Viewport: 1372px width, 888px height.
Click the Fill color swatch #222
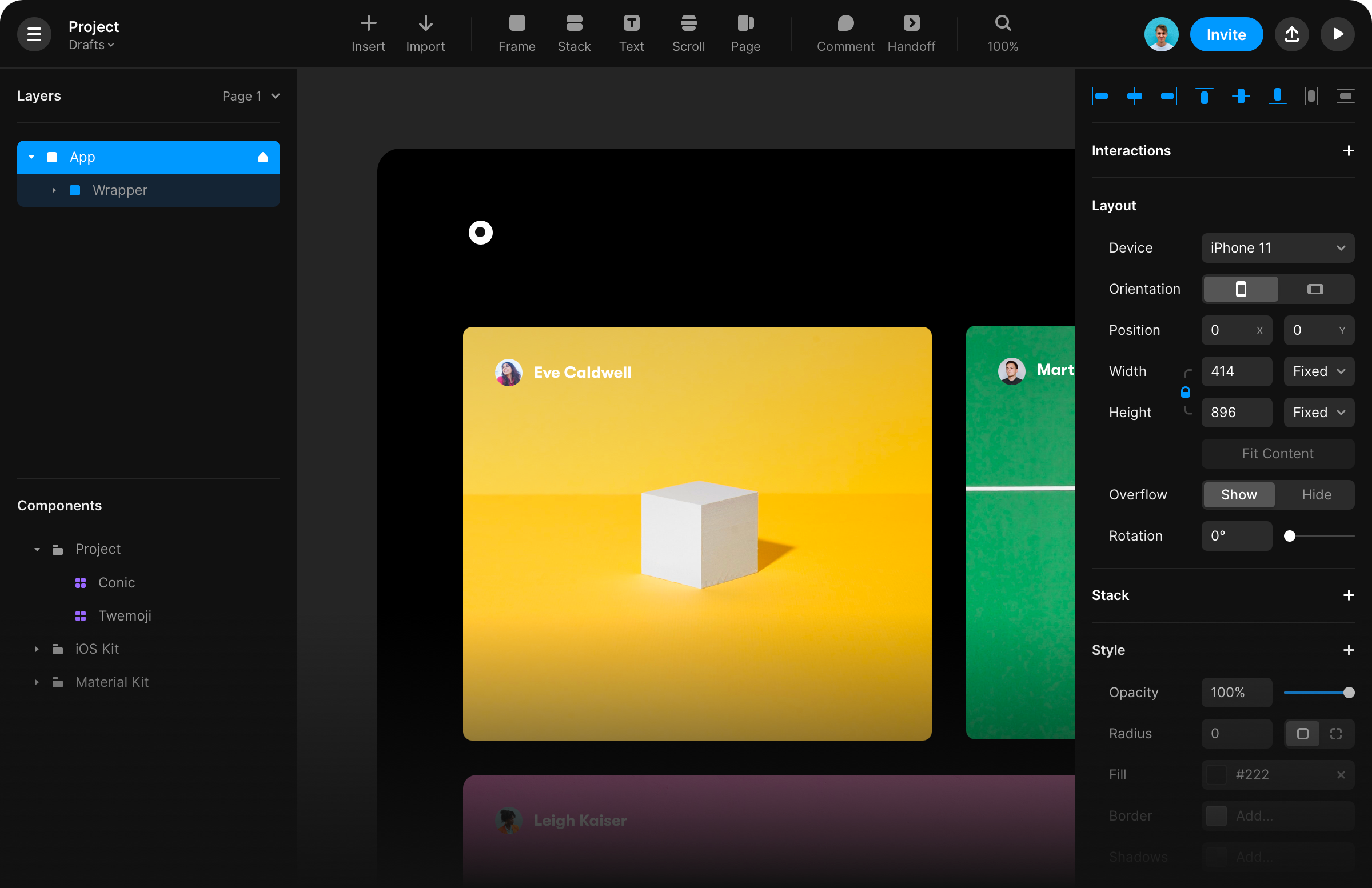[1216, 774]
